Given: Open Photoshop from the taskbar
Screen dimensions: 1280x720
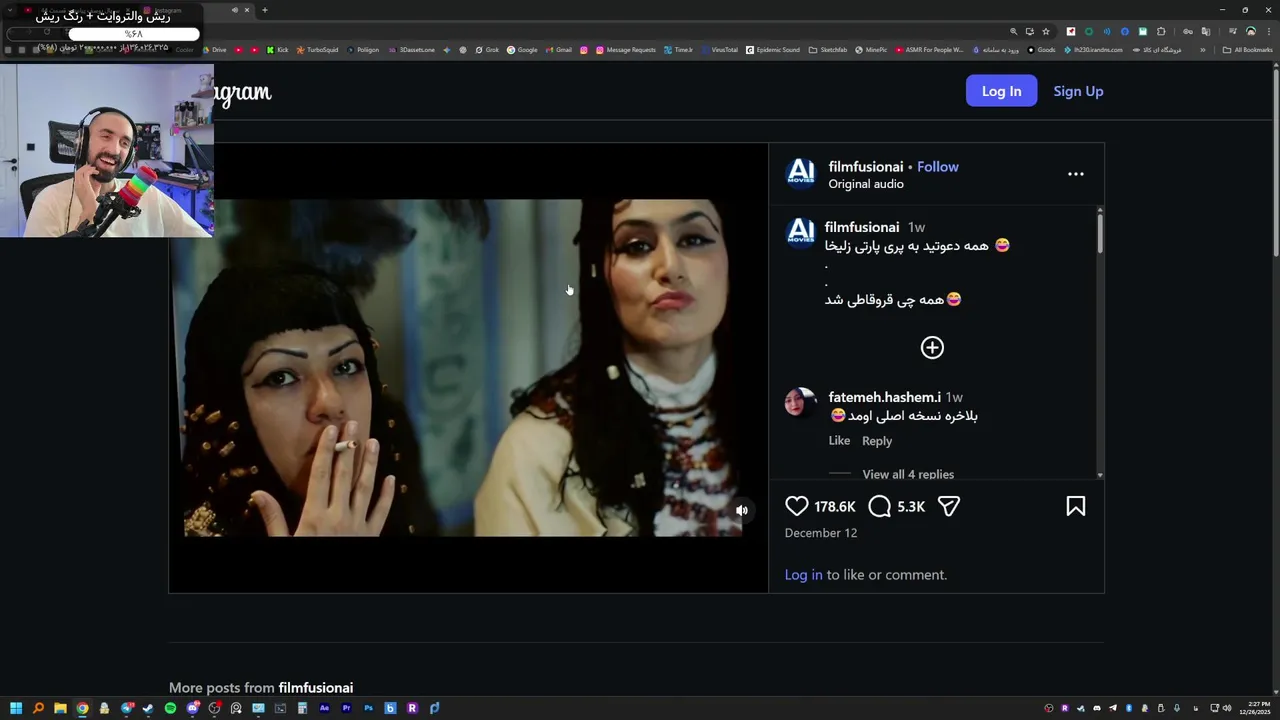Looking at the screenshot, I should [368, 708].
